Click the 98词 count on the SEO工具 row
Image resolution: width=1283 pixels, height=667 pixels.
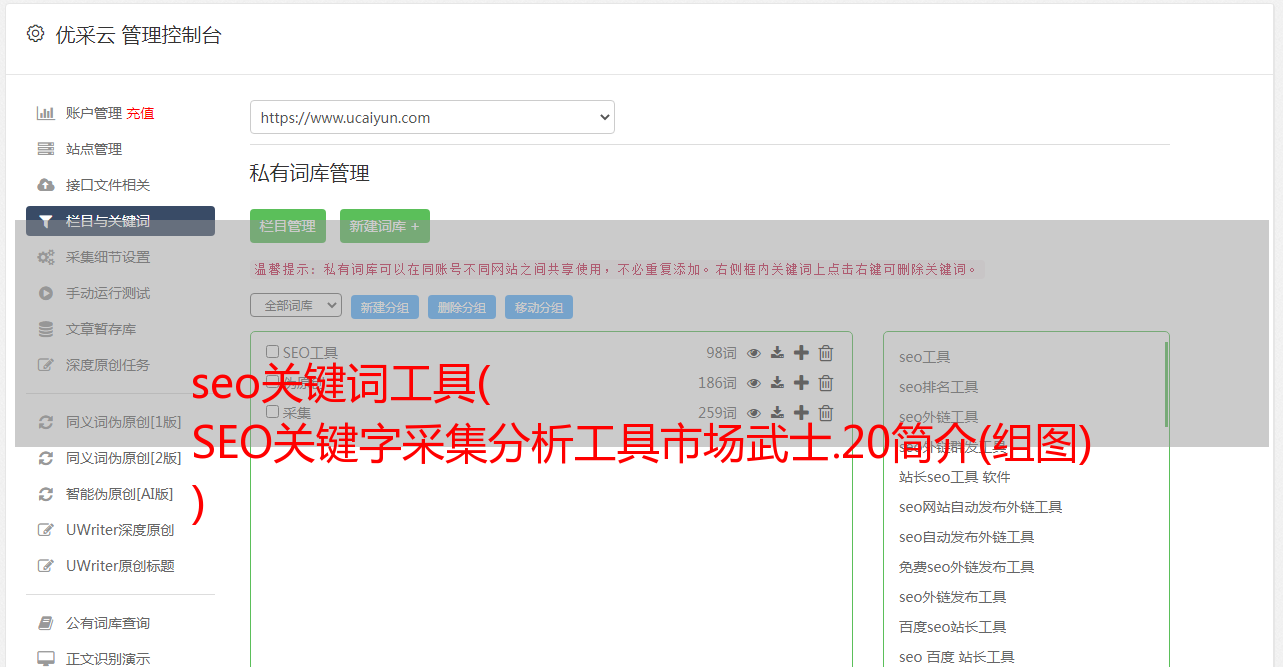pyautogui.click(x=721, y=353)
